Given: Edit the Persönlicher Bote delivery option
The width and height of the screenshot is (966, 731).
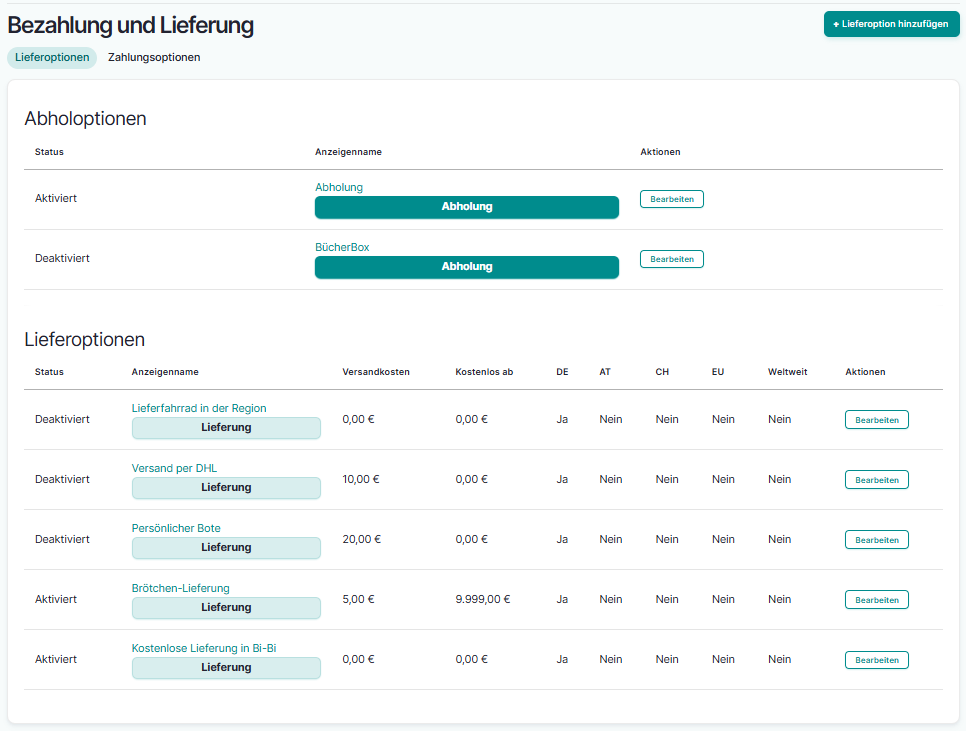Looking at the screenshot, I should coord(876,540).
